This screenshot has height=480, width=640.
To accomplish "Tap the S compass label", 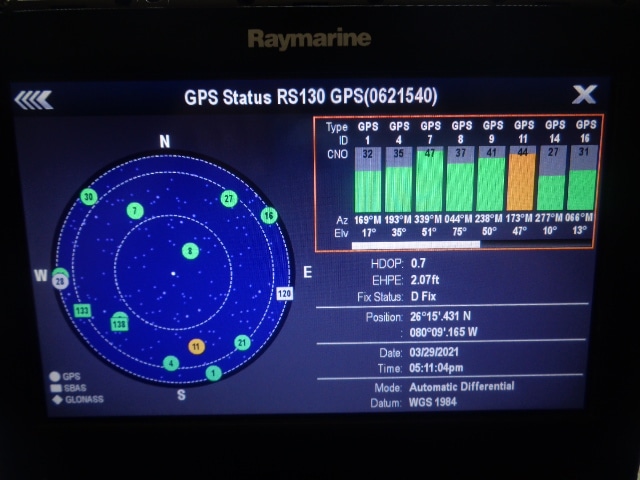I will 181,395.
